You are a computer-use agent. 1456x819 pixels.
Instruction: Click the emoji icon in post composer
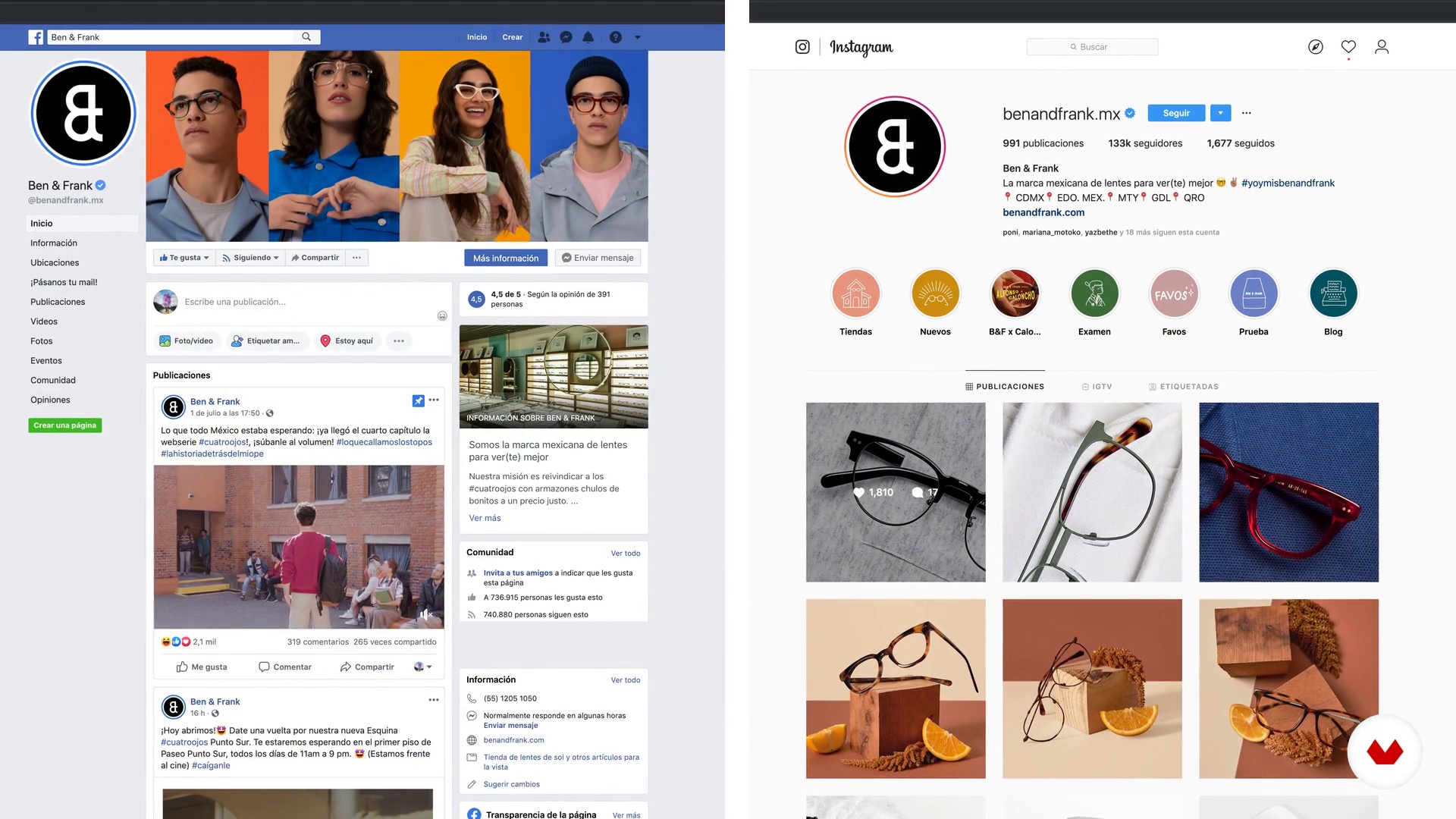click(x=442, y=316)
